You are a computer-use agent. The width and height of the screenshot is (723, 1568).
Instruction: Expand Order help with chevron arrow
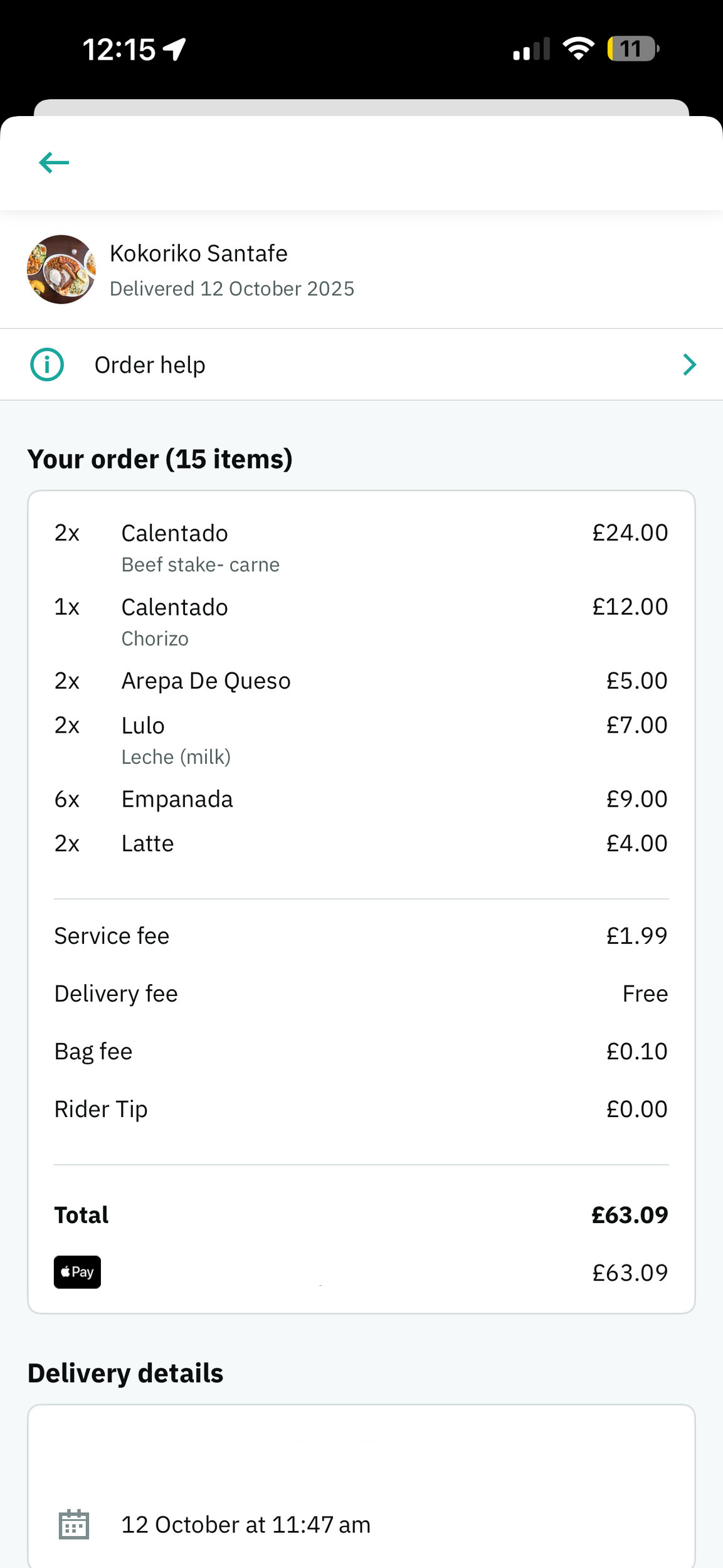689,364
